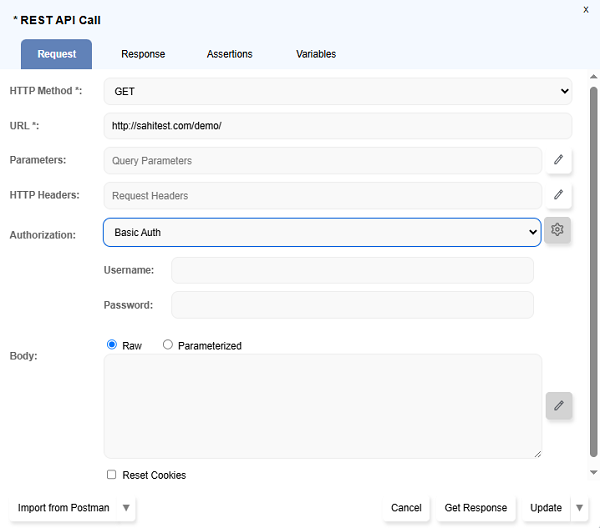Focus the Username input field
This screenshot has height=528, width=600.
(352, 270)
